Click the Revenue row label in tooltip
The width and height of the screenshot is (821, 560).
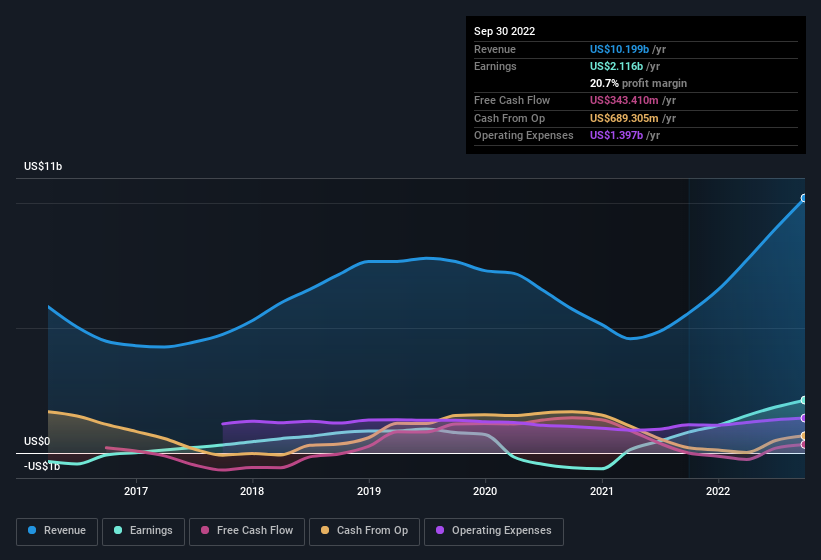pos(495,49)
